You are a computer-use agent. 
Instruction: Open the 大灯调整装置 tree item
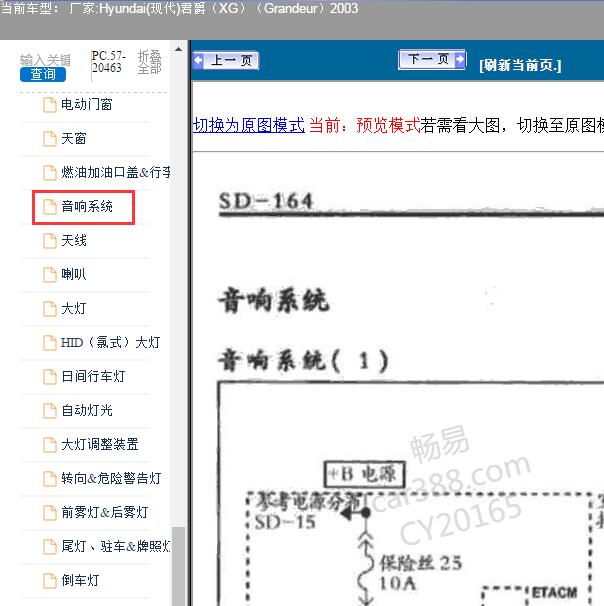[100, 444]
